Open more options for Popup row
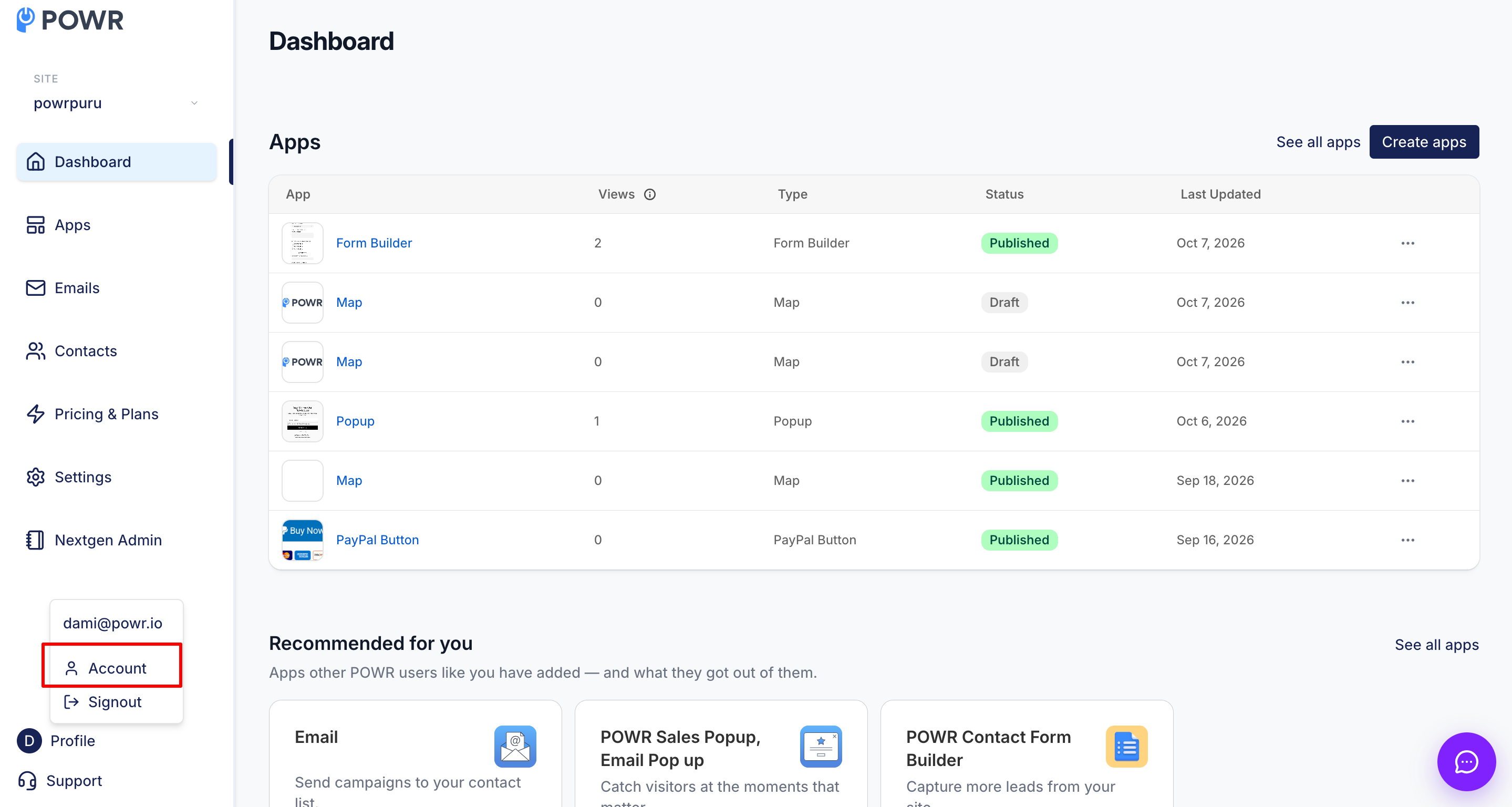 coord(1407,421)
